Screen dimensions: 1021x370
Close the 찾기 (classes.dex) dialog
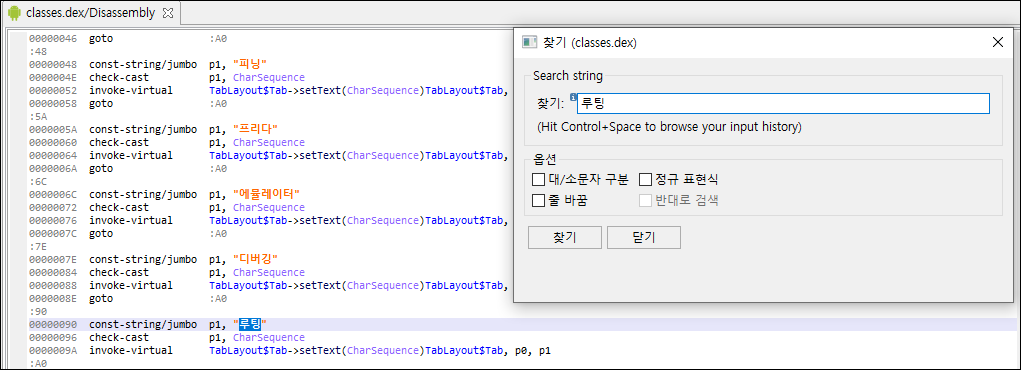tap(997, 42)
